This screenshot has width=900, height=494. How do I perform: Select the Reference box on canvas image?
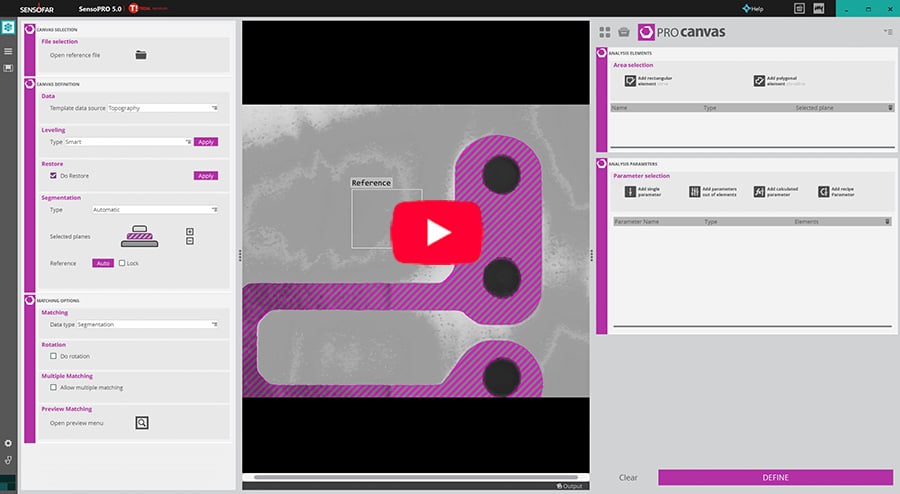click(x=387, y=219)
